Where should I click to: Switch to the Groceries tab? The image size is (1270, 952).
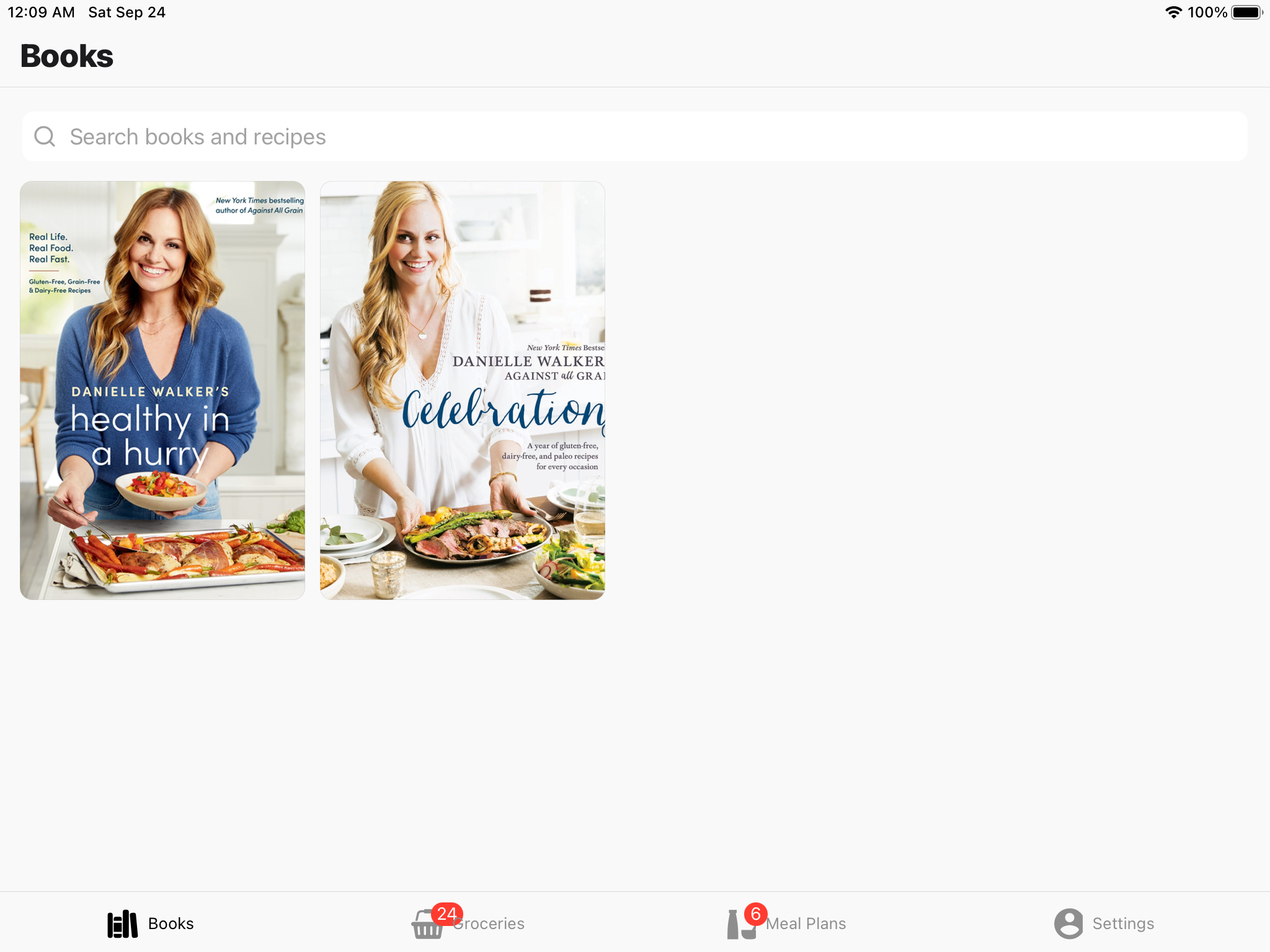[468, 923]
